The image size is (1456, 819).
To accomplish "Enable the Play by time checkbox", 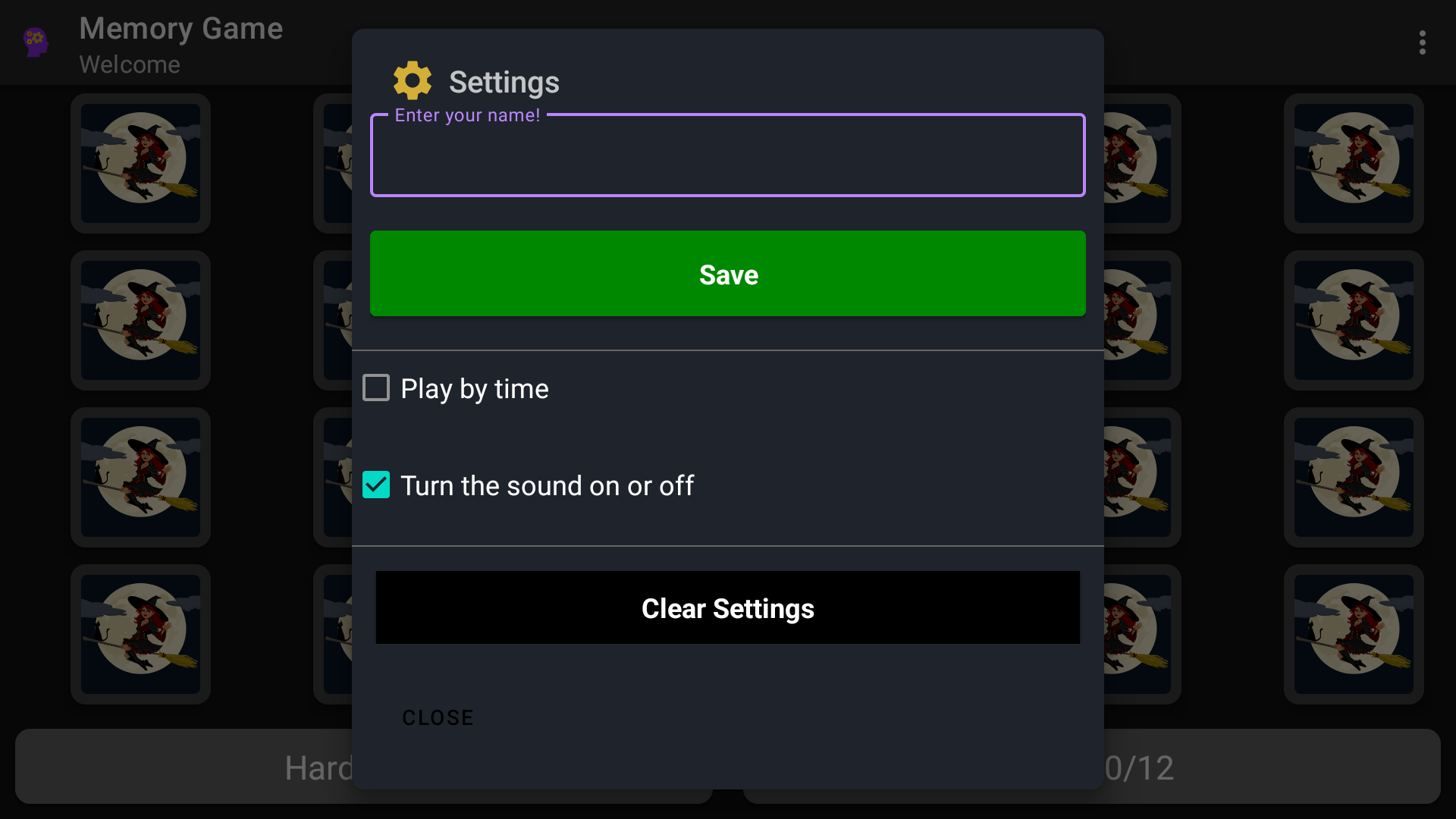I will point(376,388).
